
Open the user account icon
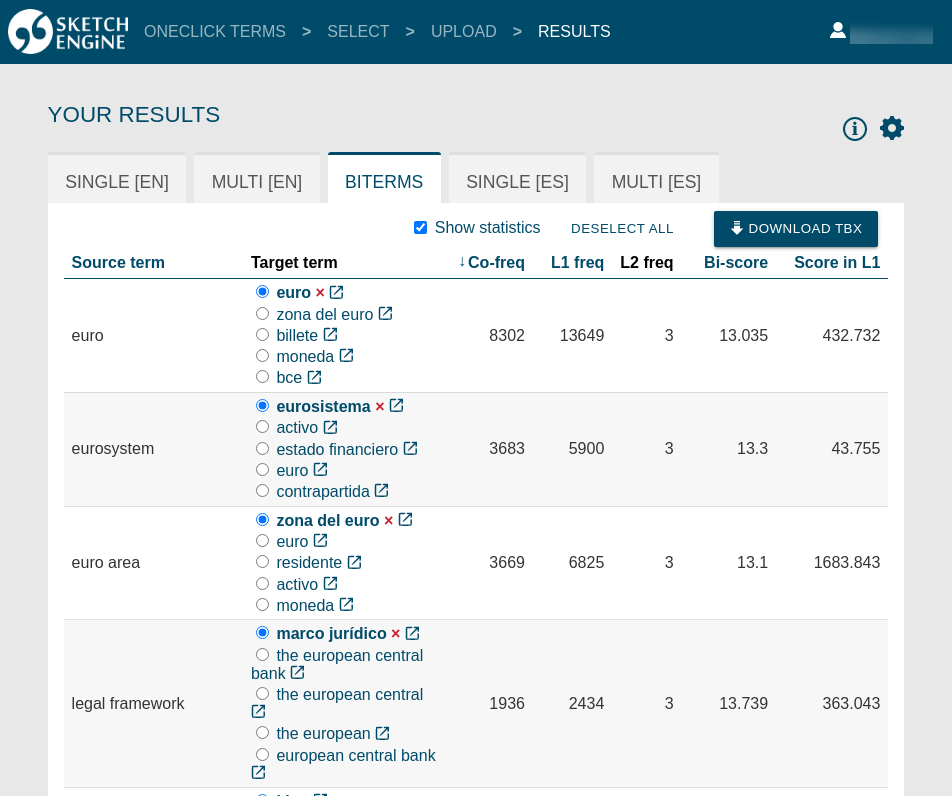point(838,31)
